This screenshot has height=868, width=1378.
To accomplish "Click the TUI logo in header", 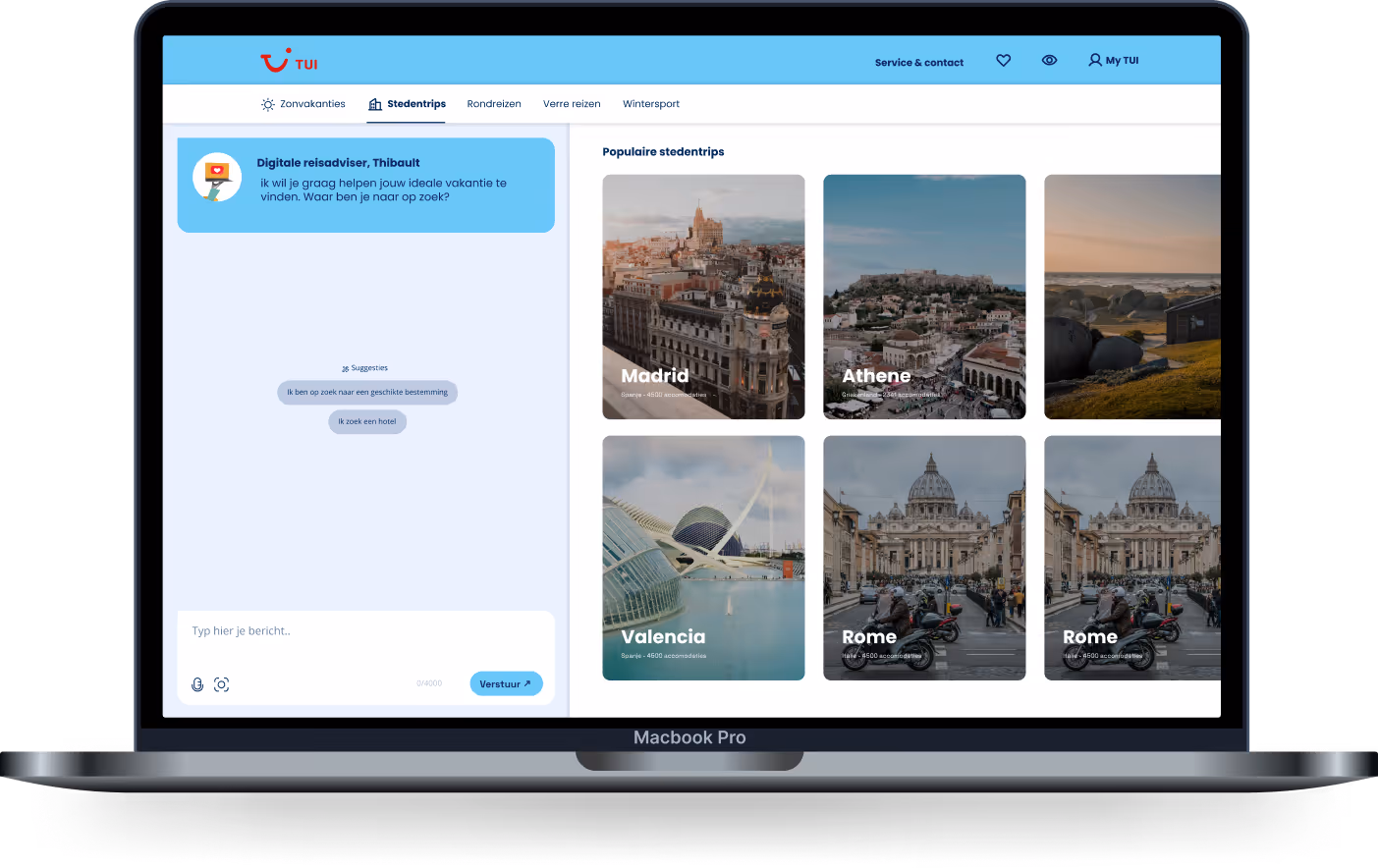I will click(289, 61).
